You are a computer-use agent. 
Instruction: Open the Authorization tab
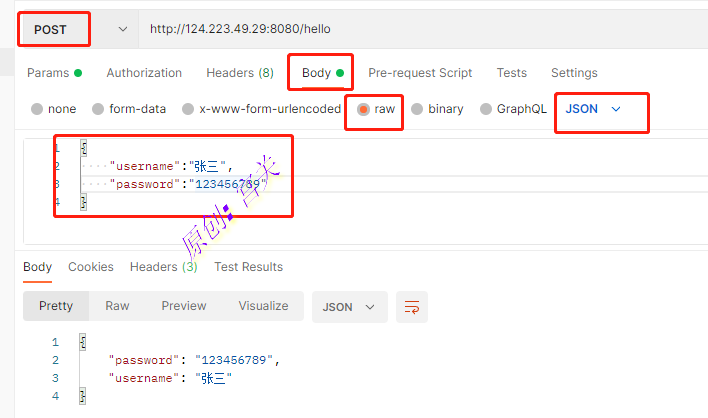(x=144, y=73)
